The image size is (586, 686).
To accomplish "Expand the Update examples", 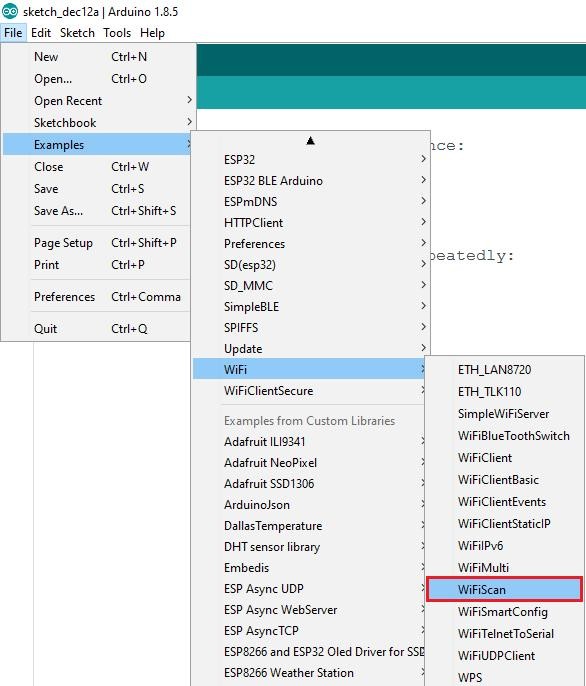I will coord(311,349).
